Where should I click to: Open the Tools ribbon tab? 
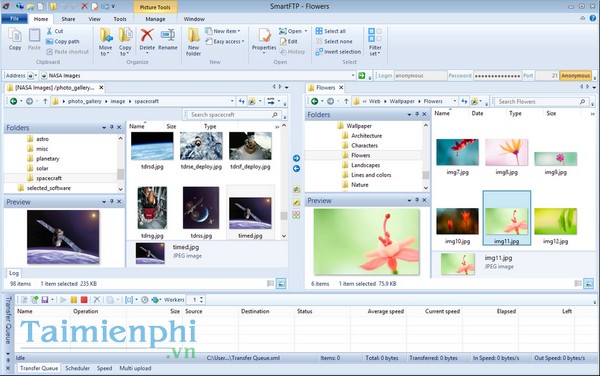(x=120, y=19)
